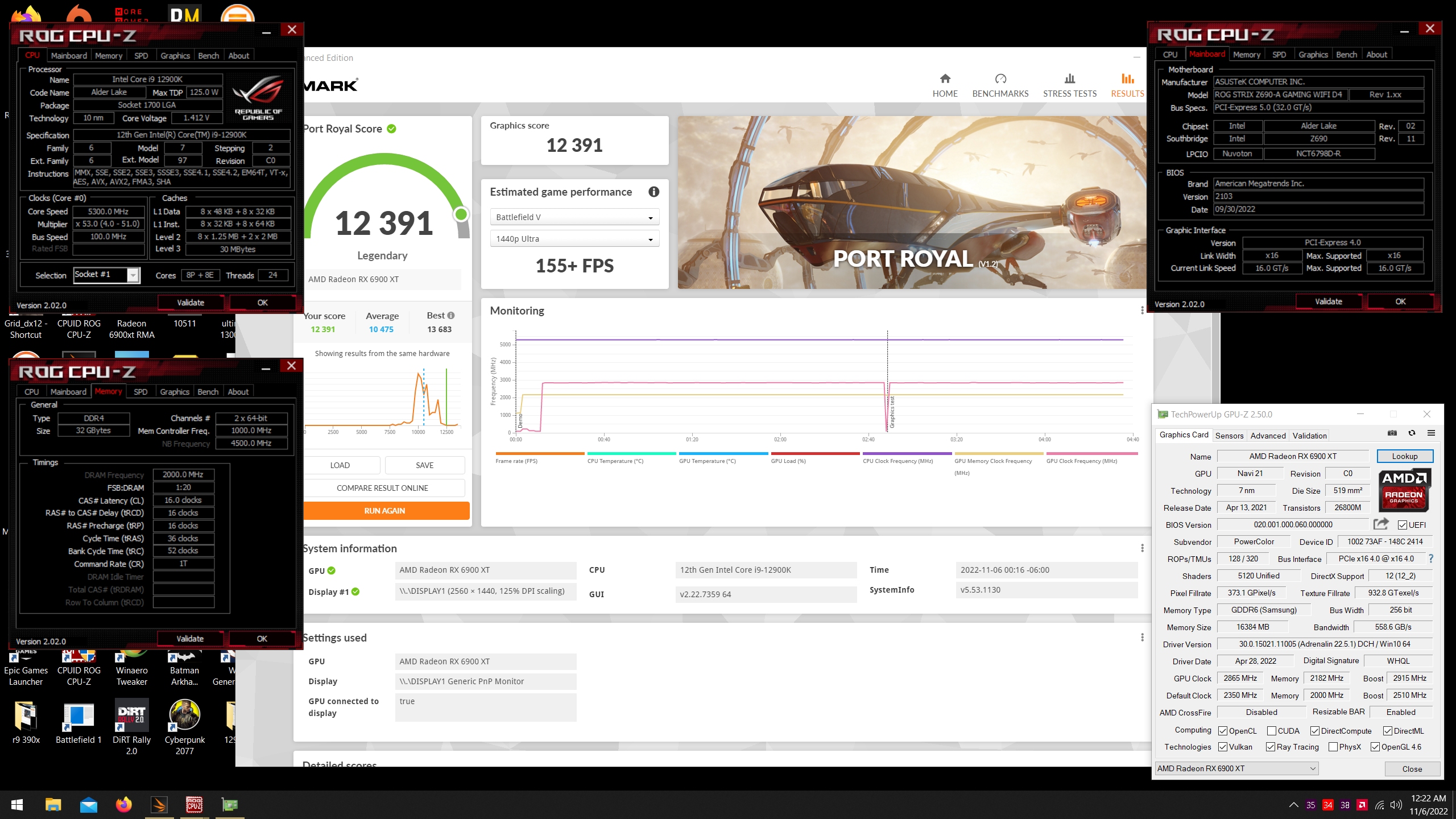This screenshot has width=1456, height=819.
Task: Open Socket #1 selection dropdown in CPU-Z
Action: (106, 275)
